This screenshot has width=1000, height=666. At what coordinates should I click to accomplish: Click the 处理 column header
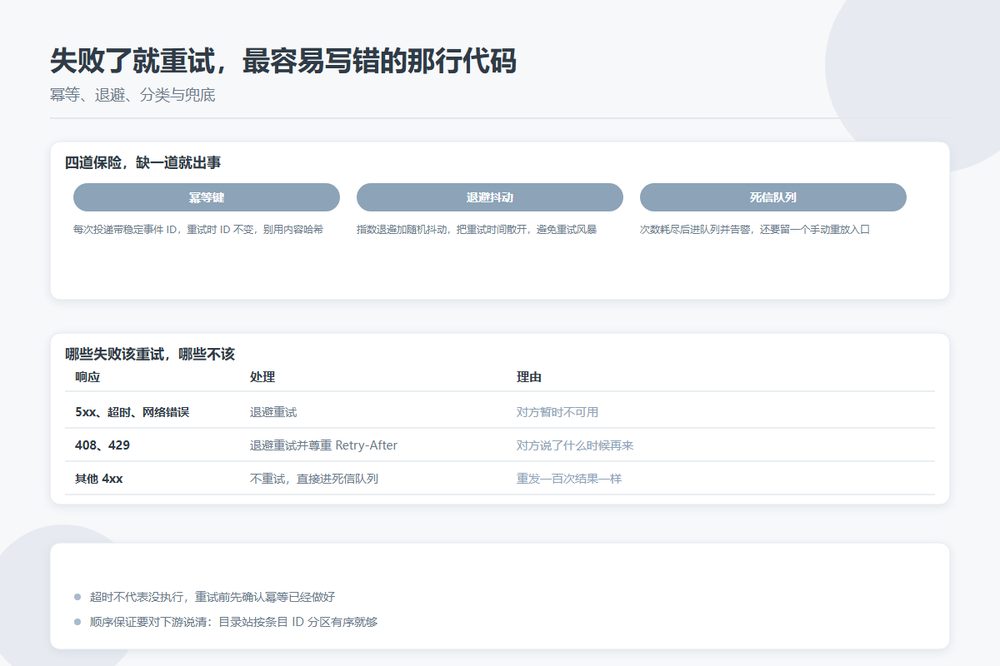pyautogui.click(x=262, y=377)
